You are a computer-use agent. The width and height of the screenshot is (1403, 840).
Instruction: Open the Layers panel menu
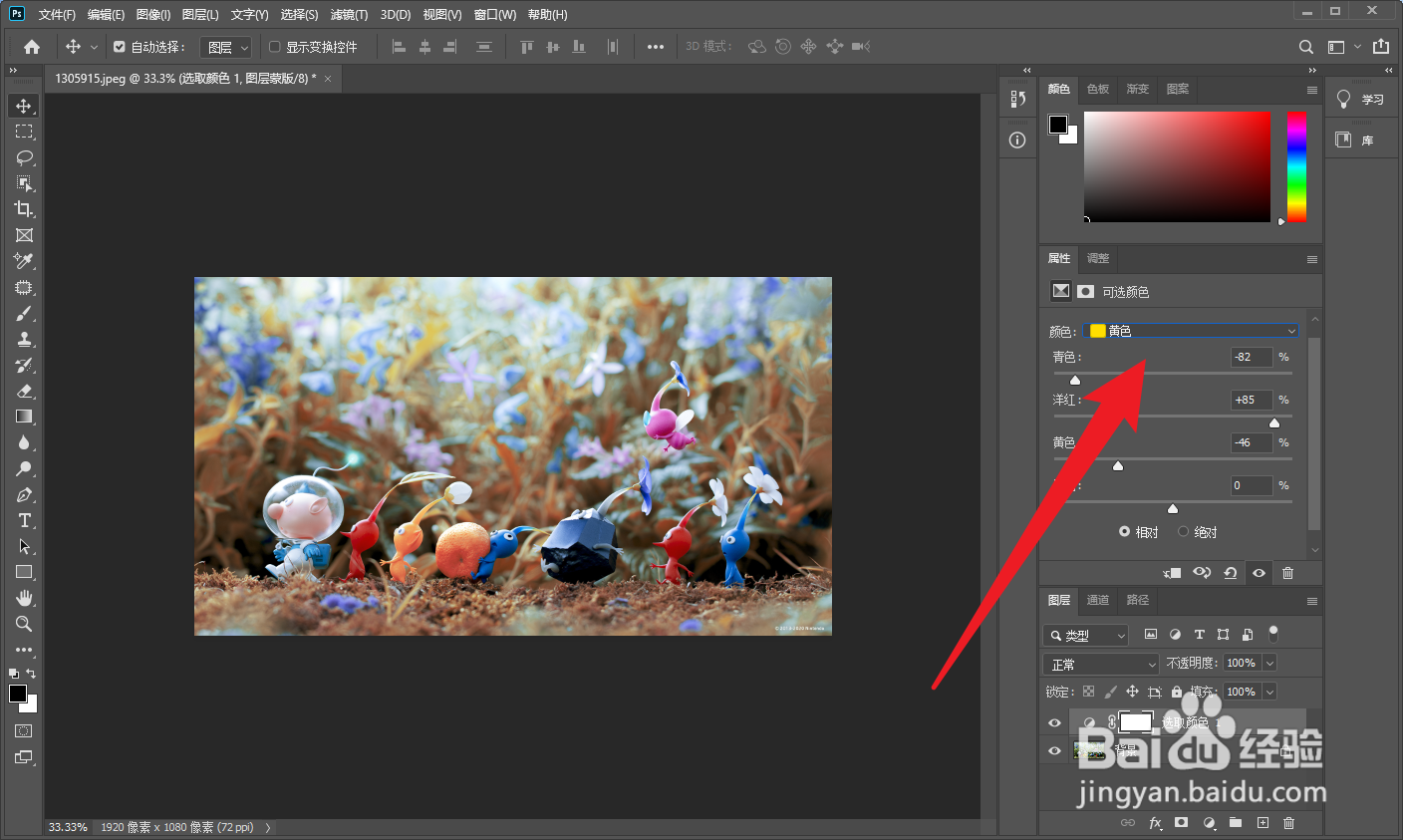(1311, 601)
